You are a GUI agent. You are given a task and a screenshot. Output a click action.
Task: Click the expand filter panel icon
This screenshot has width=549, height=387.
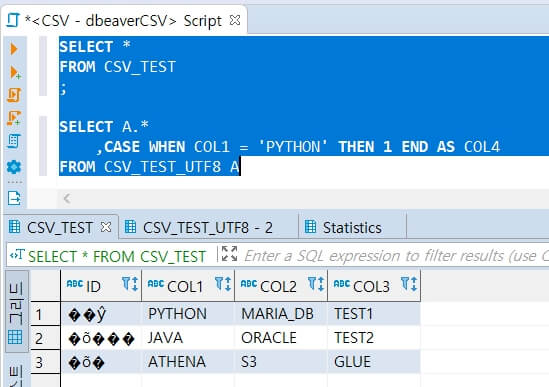click(x=230, y=254)
